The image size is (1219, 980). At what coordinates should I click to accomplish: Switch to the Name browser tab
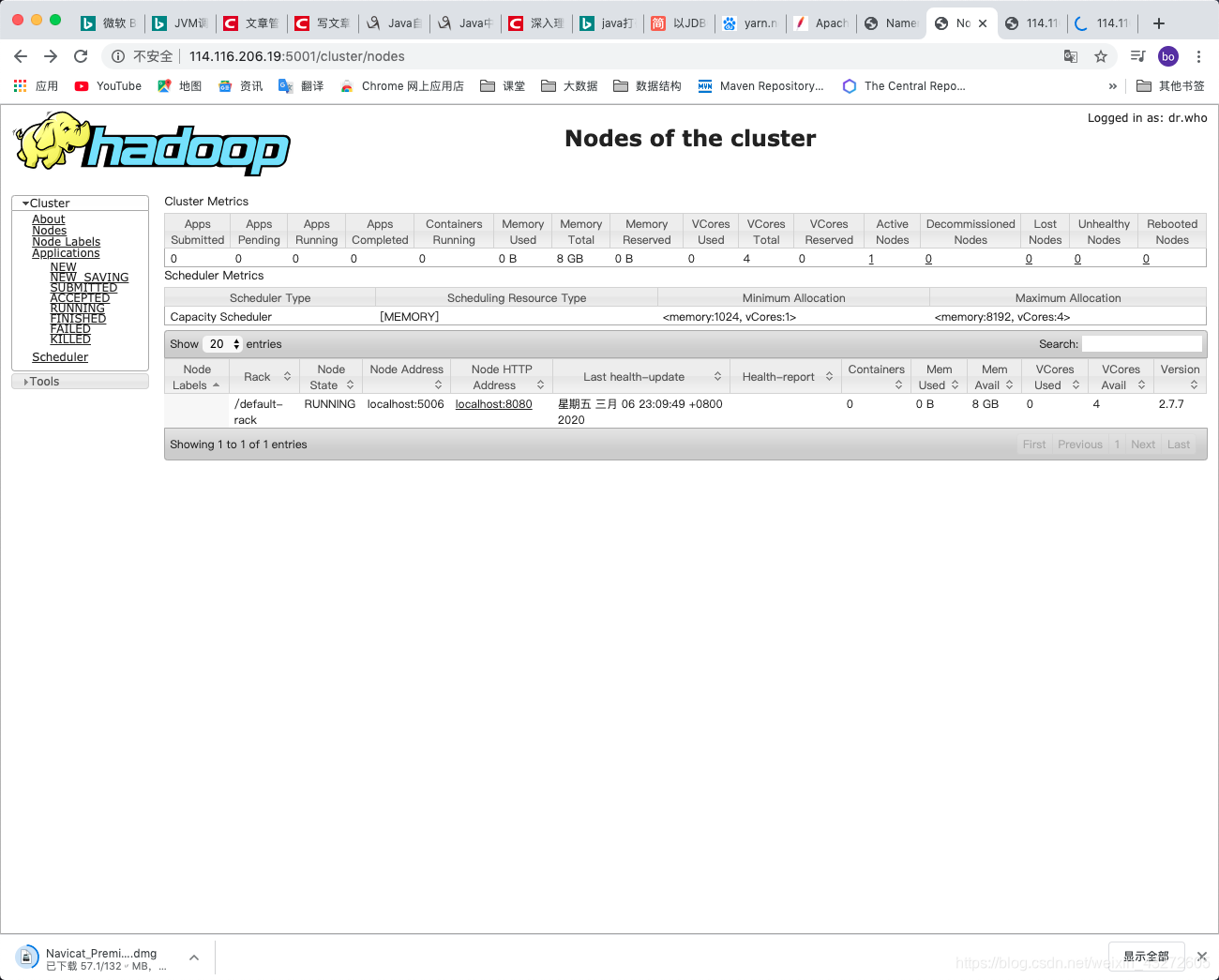coord(892,23)
